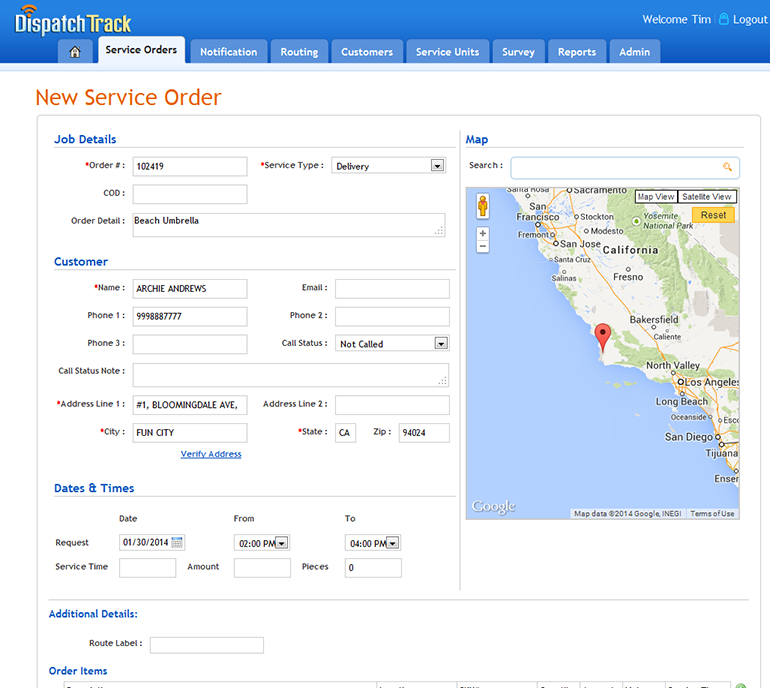Screen dimensions: 770x688
Task: Zoom out on the map
Action: 483,246
